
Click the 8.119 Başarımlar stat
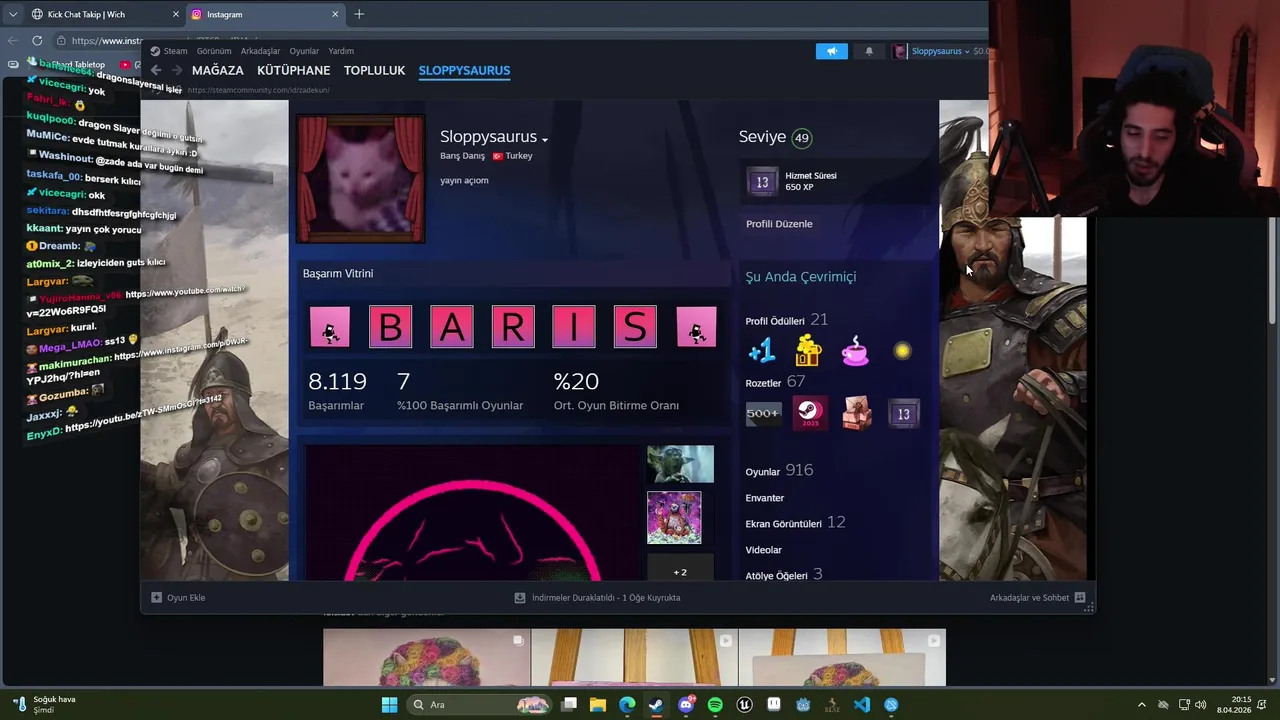tap(337, 391)
